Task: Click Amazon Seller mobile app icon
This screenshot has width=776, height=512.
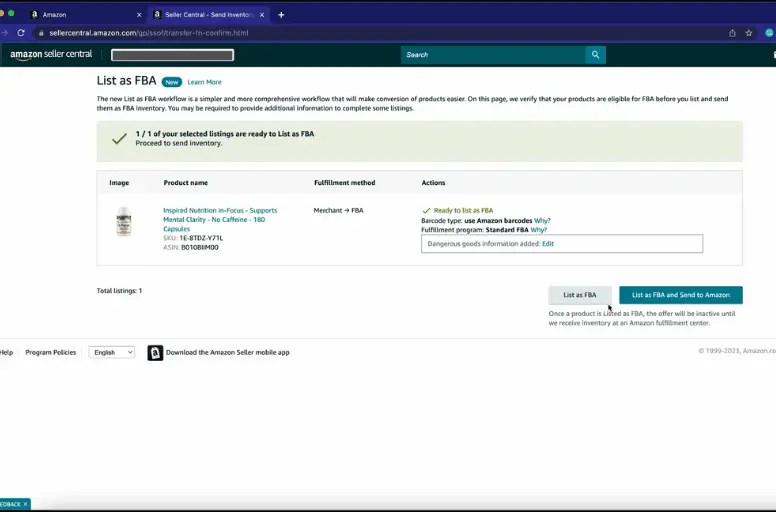Action: point(155,353)
